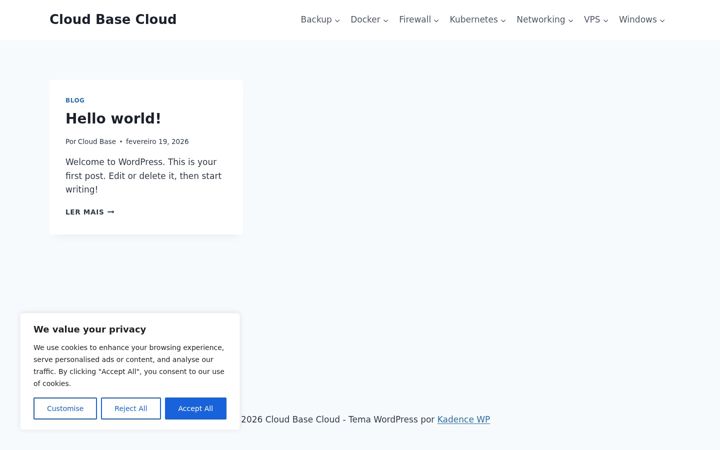Image resolution: width=720 pixels, height=450 pixels.
Task: Select the Welcome to WordPress excerpt text
Action: [x=143, y=175]
